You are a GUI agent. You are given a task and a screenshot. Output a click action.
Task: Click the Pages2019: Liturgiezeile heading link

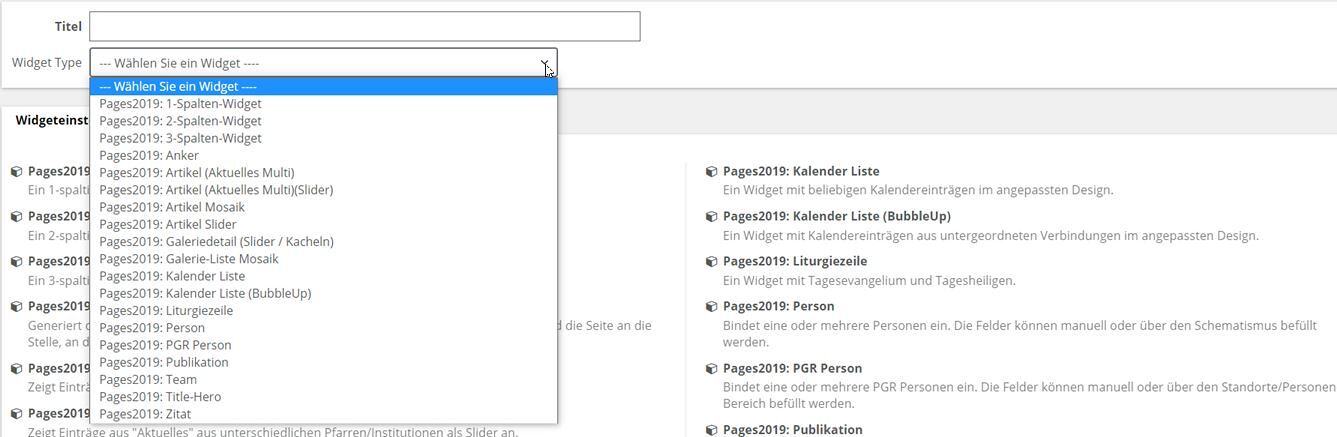coord(794,261)
